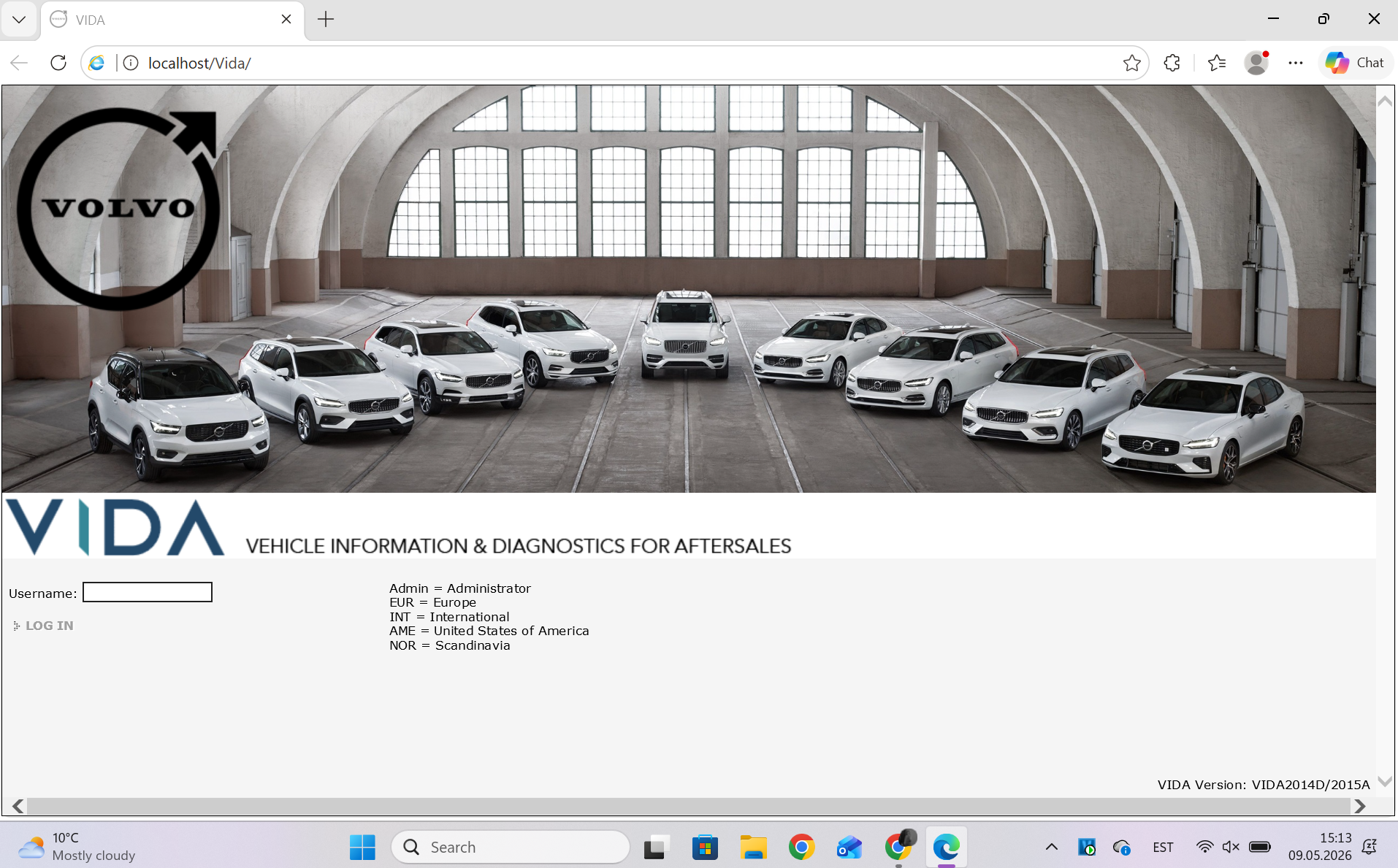Click the Volvo logo

[x=118, y=209]
